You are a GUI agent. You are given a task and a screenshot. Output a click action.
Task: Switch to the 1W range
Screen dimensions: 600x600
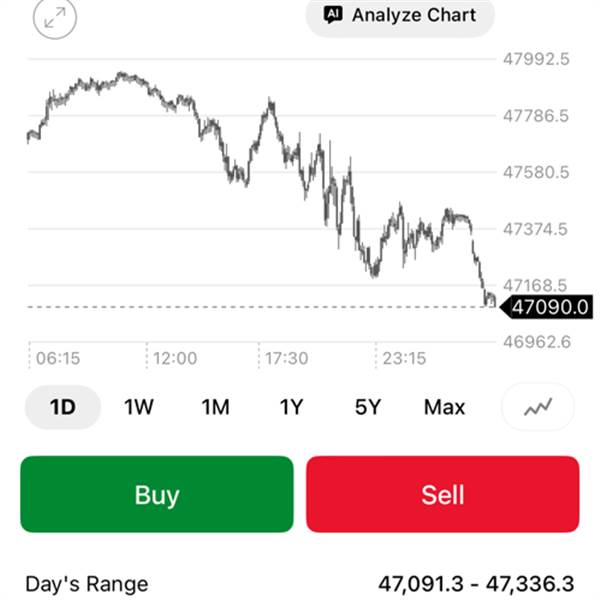tap(139, 407)
